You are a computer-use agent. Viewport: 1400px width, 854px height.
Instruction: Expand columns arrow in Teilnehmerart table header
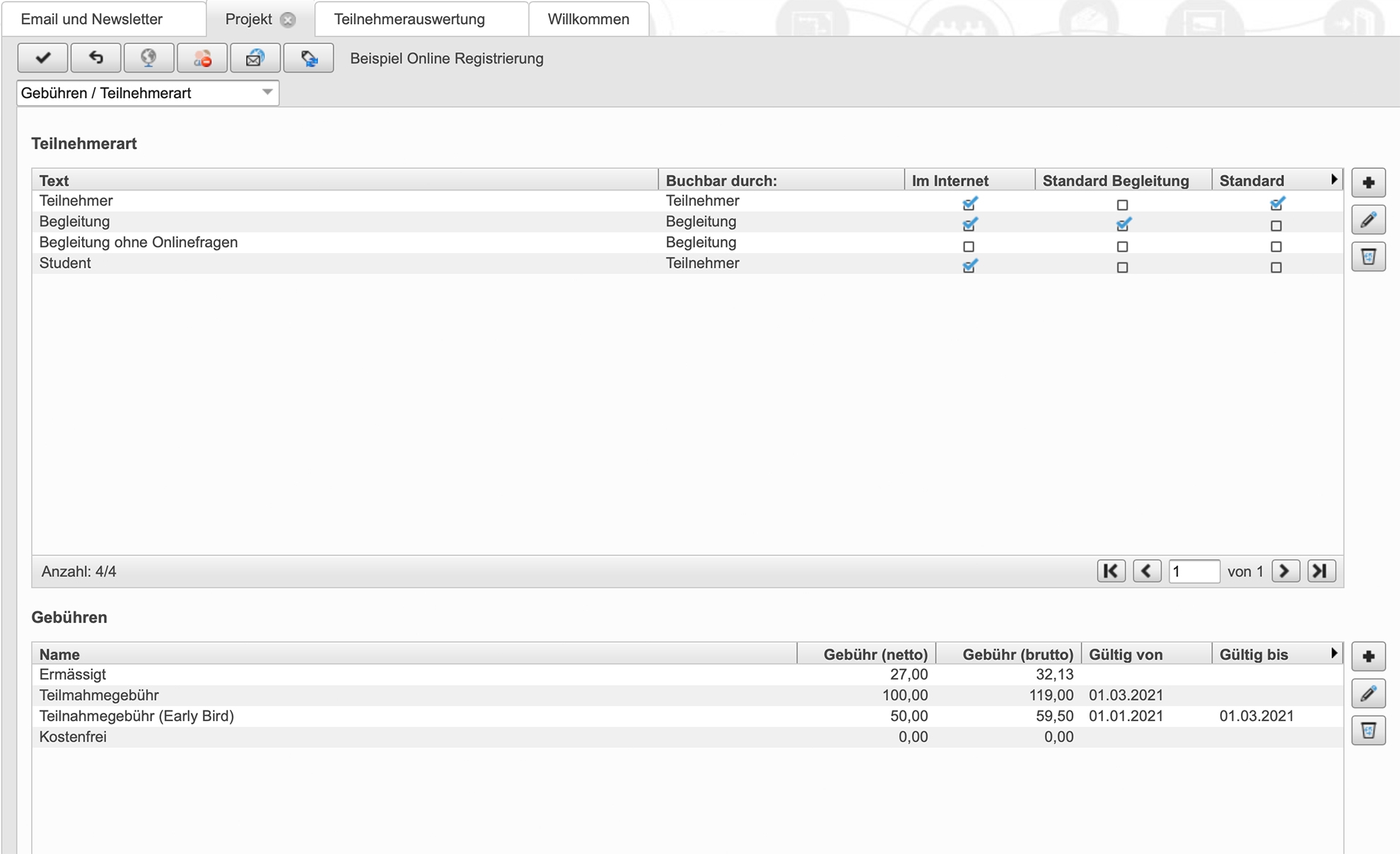[x=1334, y=180]
